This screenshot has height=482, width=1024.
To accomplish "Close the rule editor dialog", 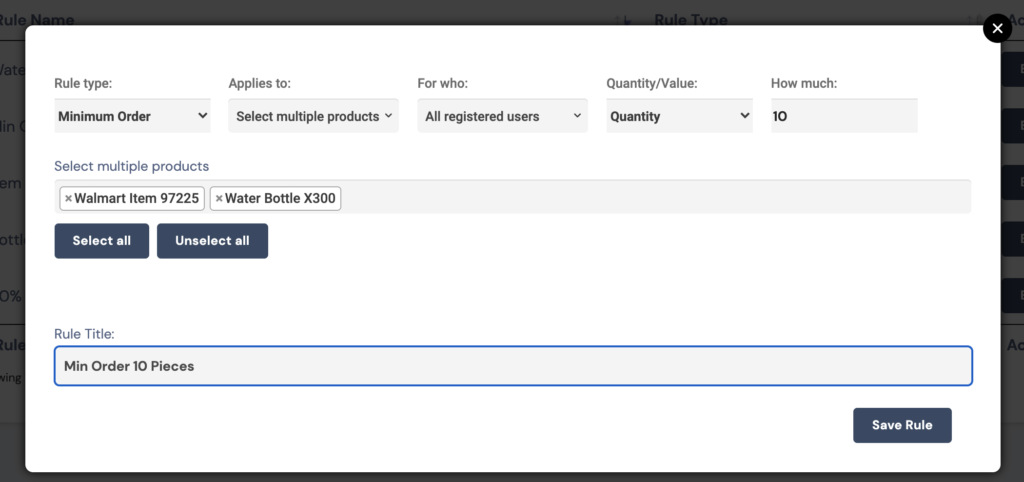I will (x=997, y=29).
